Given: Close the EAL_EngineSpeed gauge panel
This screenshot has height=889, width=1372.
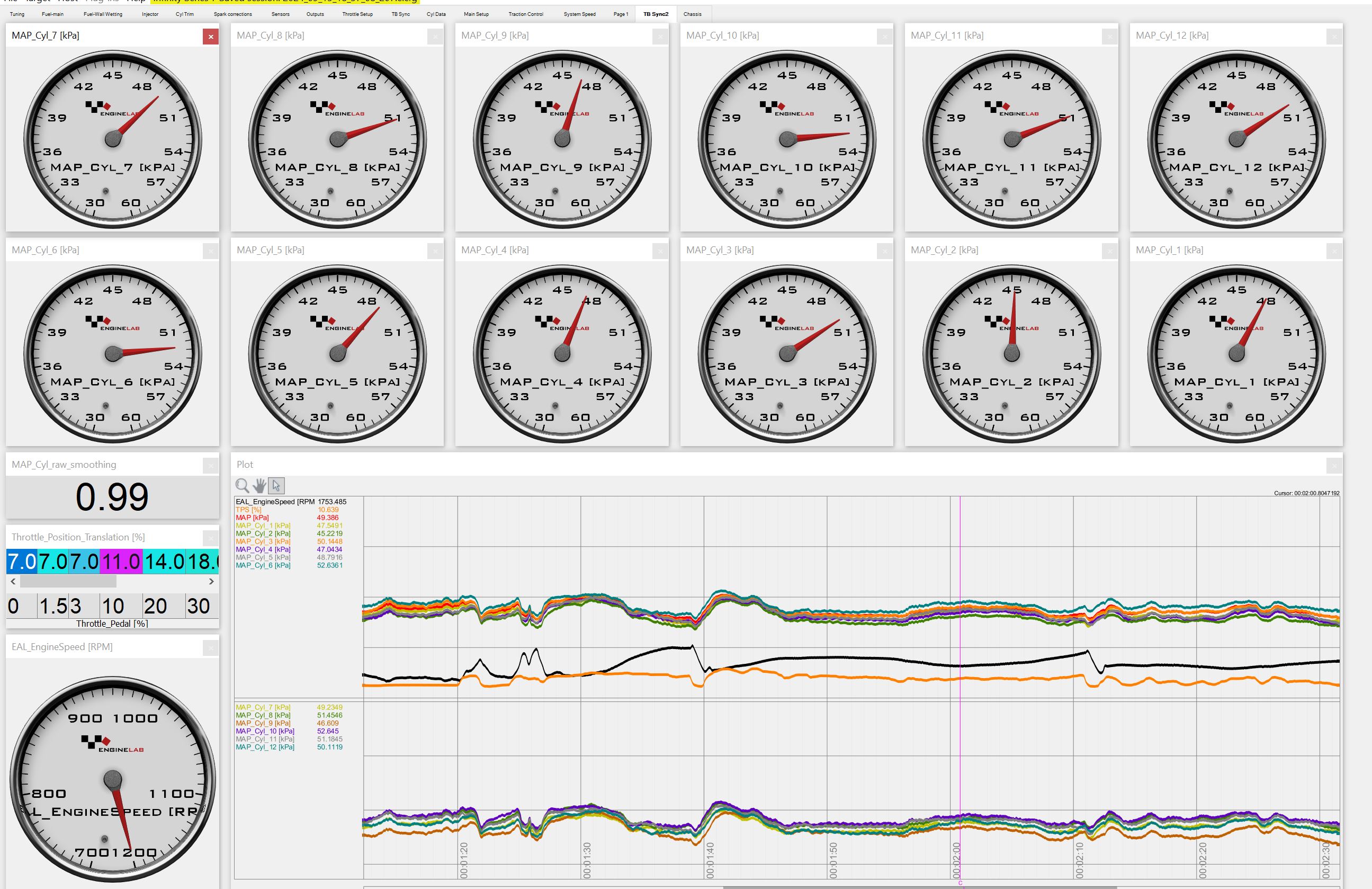Looking at the screenshot, I should tap(210, 648).
